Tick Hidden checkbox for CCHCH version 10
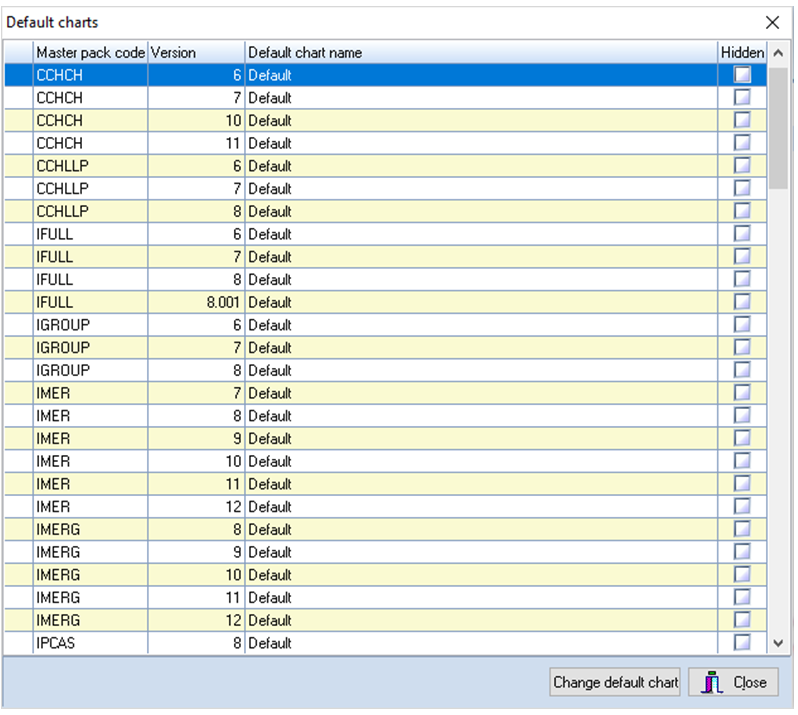Viewport: 798px width, 715px height. pos(742,120)
